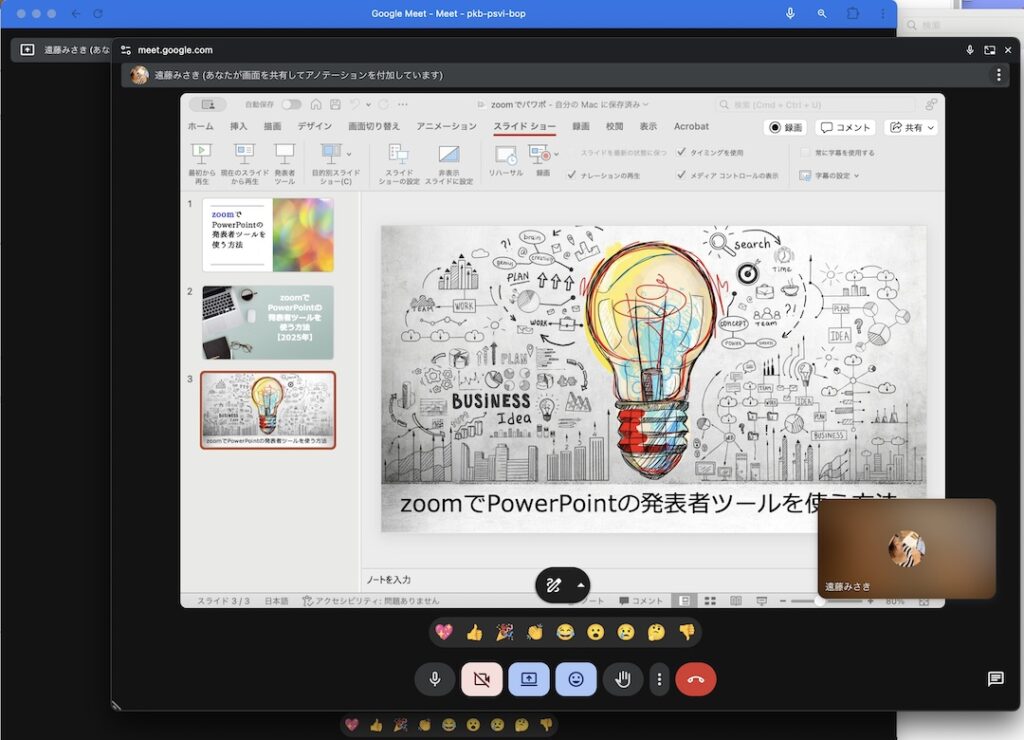Viewport: 1024px width, 740px height.
Task: Return to the tab from picture-in-picture
Action: pos(989,50)
